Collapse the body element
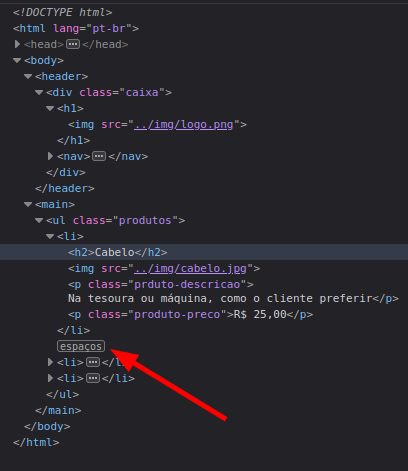Viewport: 408px width, 471px height. coord(17,60)
